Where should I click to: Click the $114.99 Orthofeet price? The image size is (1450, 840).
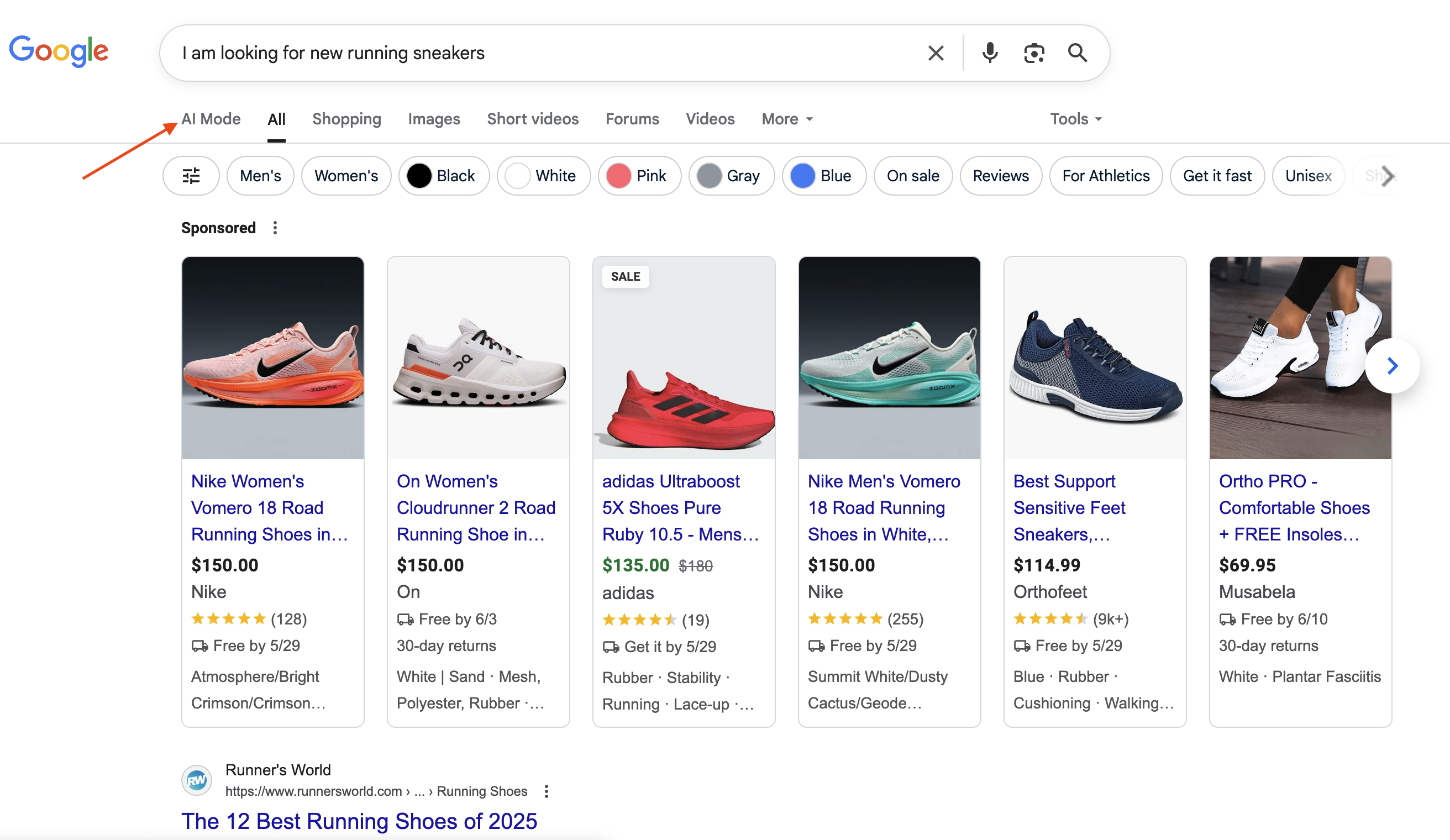tap(1047, 565)
